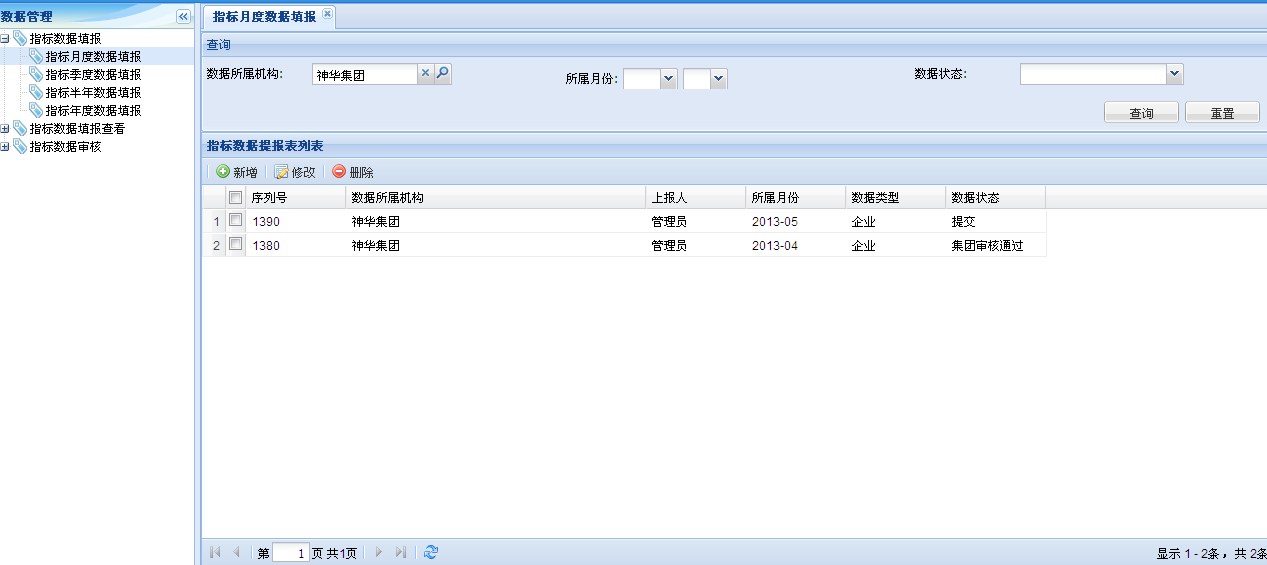
Task: Refresh the table using pagination refresh icon
Action: click(431, 552)
